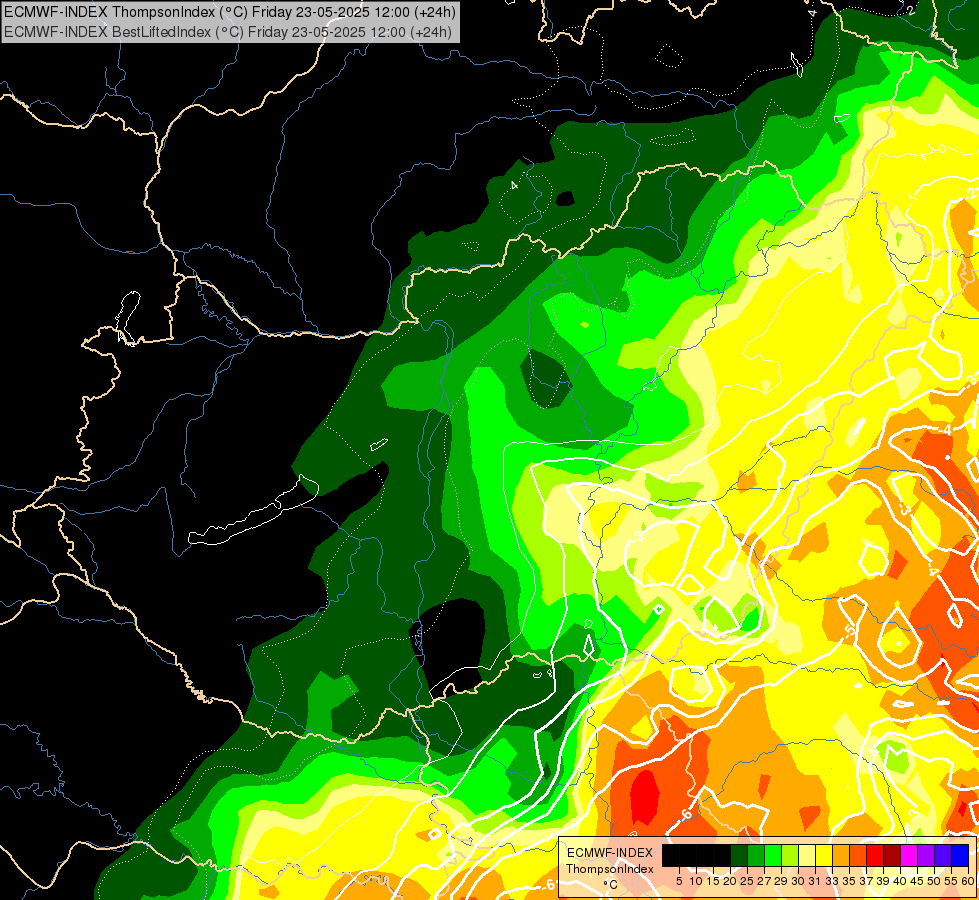Click the legend tick value 29
Image resolution: width=979 pixels, height=900 pixels.
point(781,881)
